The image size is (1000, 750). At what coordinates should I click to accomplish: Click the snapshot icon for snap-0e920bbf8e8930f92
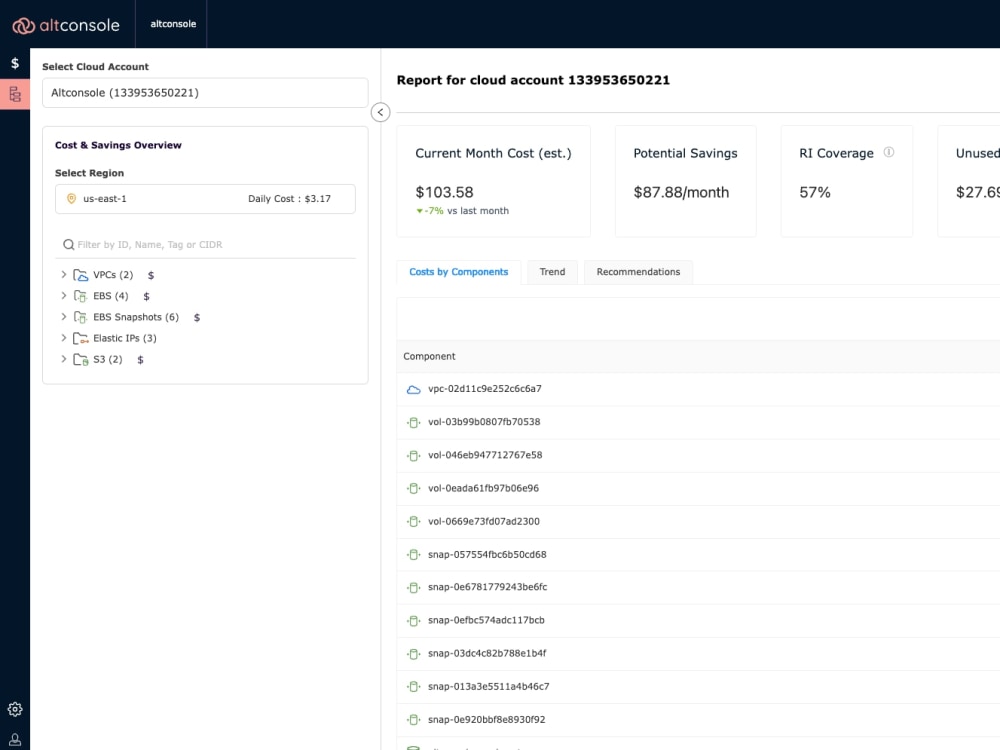click(413, 720)
